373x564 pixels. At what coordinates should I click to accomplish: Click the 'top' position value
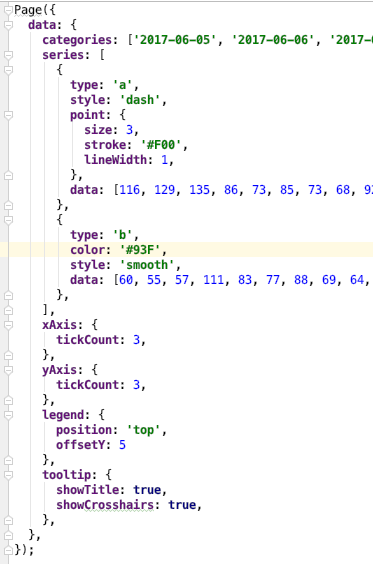(144, 430)
